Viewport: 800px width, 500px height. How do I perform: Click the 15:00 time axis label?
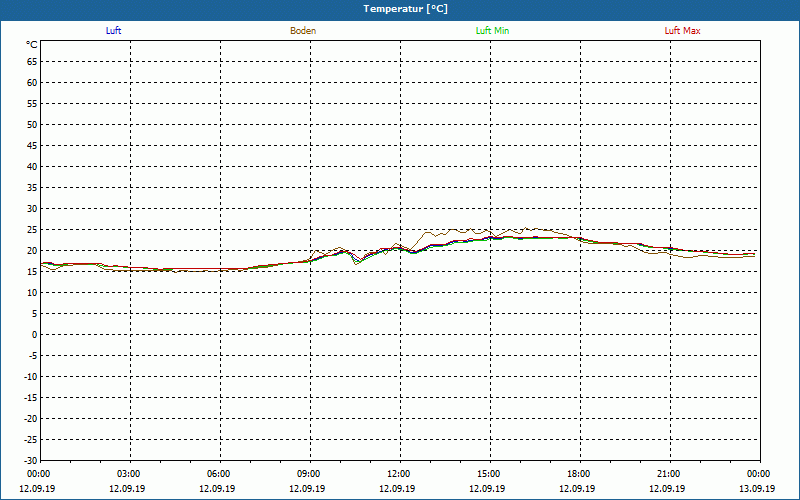[489, 474]
